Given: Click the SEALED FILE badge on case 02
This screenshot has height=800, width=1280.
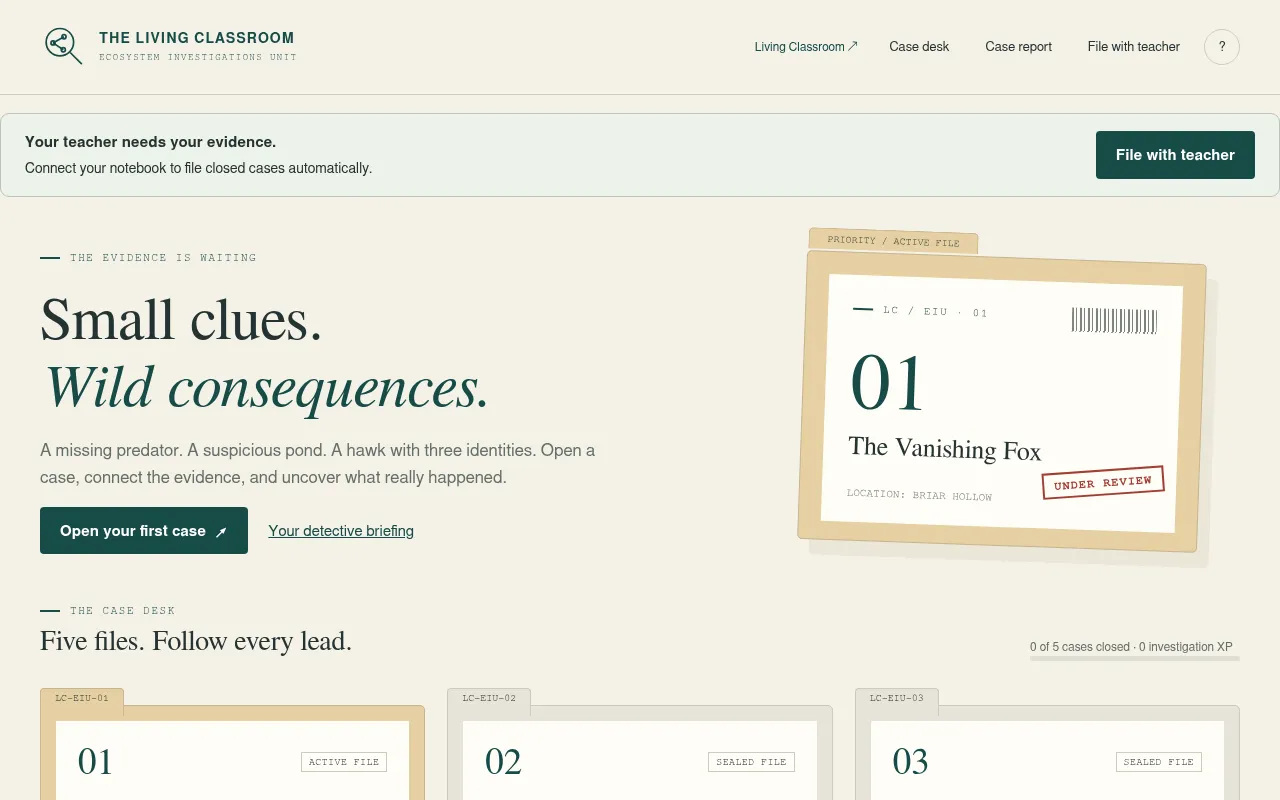Looking at the screenshot, I should [751, 762].
